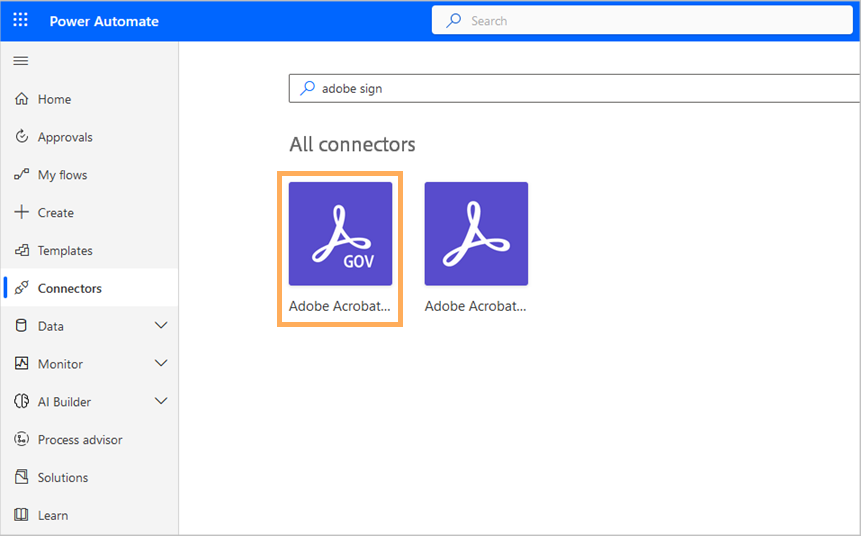
Task: Click the Templates icon in the sidebar
Action: (x=21, y=250)
